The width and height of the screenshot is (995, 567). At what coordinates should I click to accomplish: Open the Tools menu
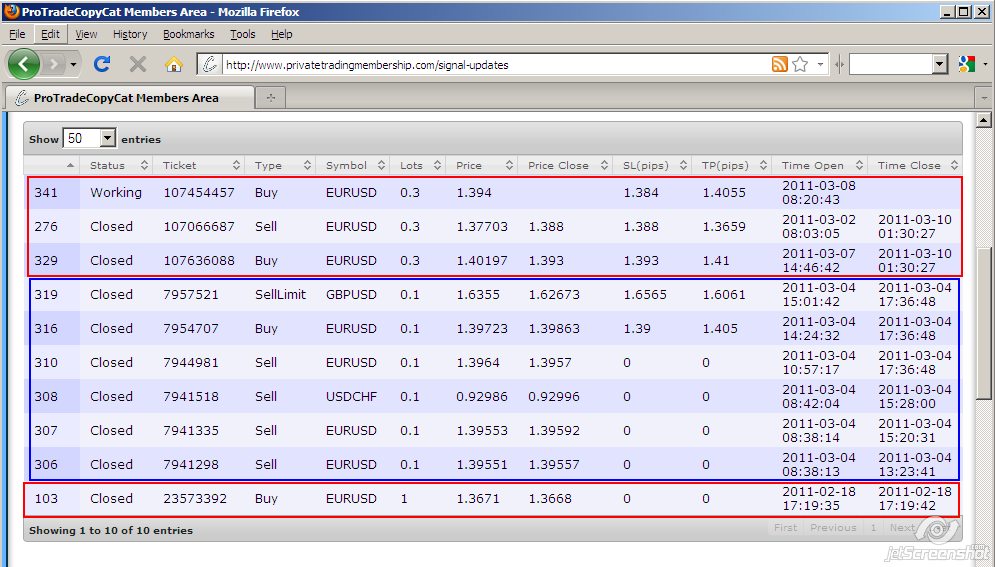242,34
